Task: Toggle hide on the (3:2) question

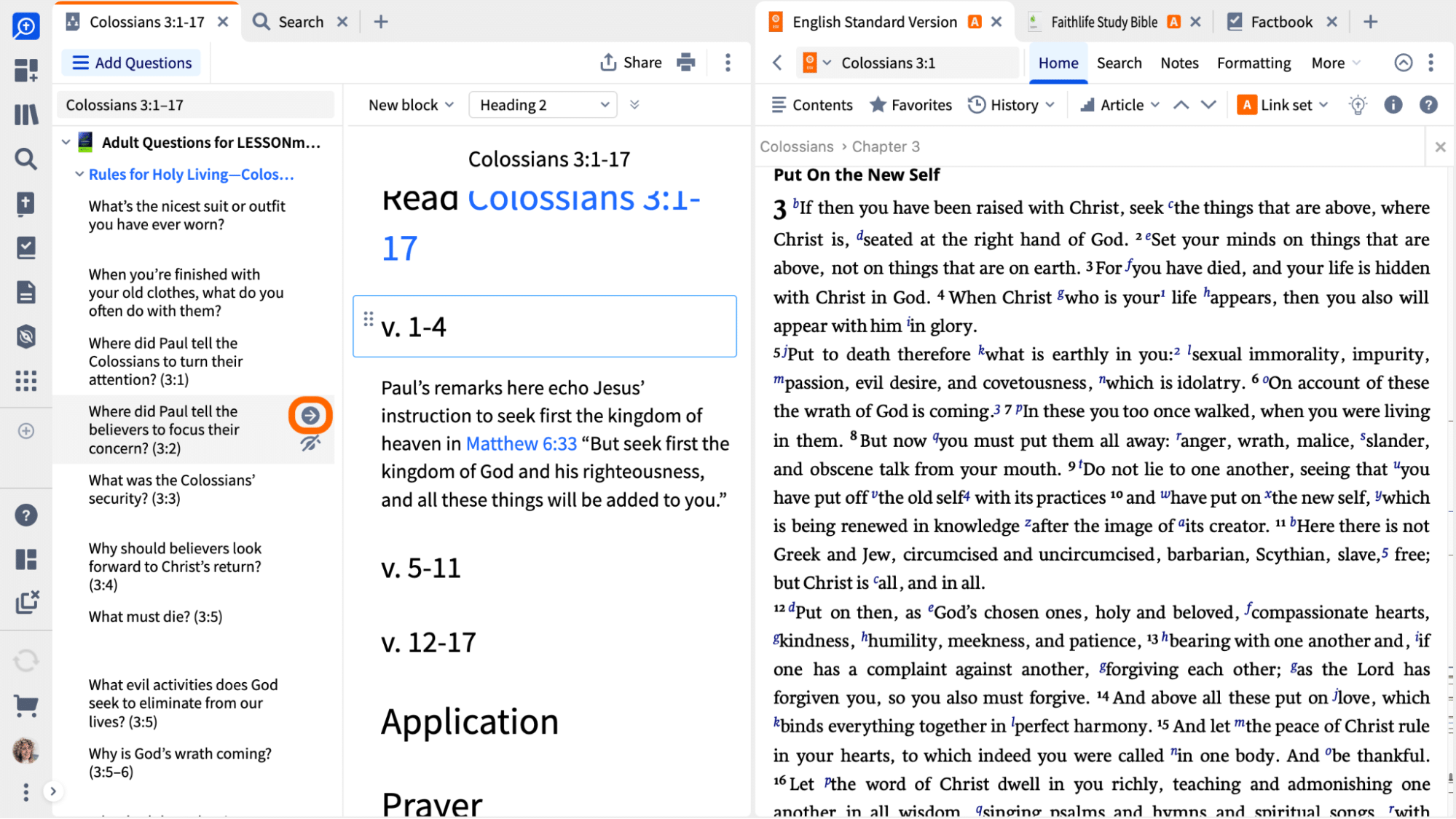Action: [x=310, y=443]
